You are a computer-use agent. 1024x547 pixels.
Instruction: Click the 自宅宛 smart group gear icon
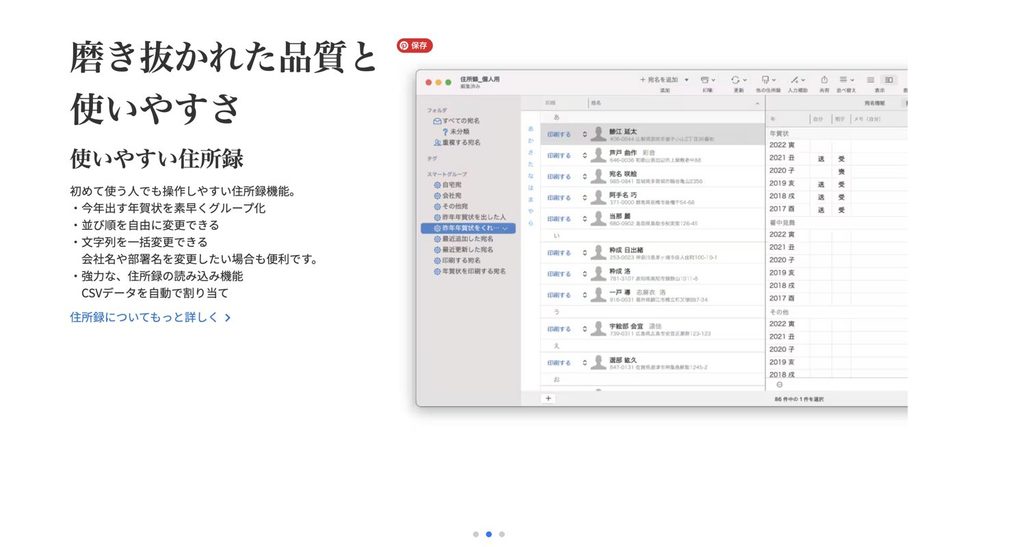tap(437, 185)
